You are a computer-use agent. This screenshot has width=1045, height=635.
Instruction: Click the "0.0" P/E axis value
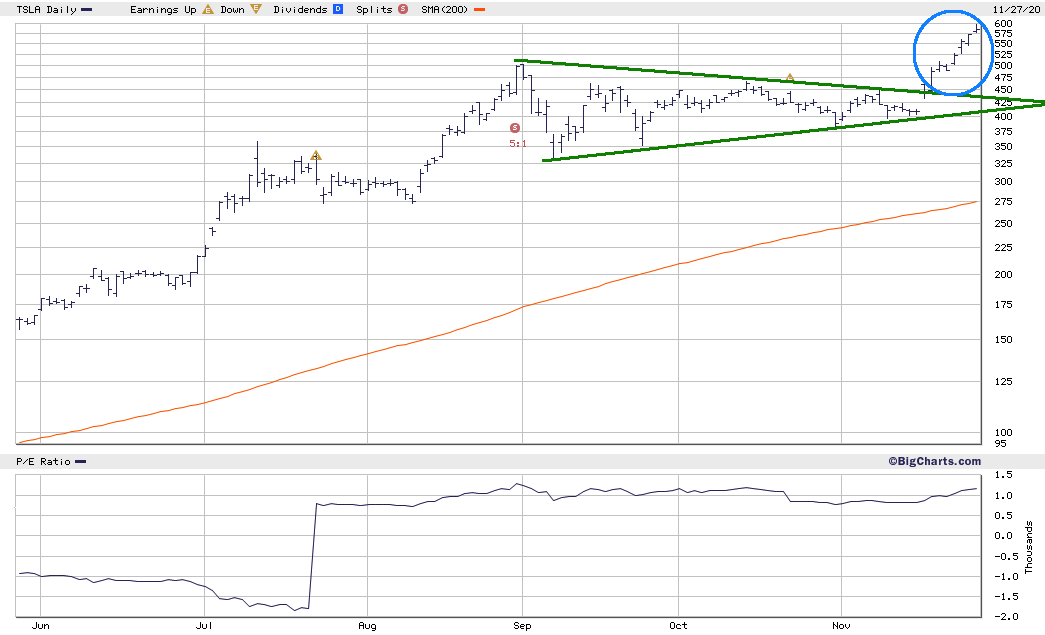pos(1003,536)
